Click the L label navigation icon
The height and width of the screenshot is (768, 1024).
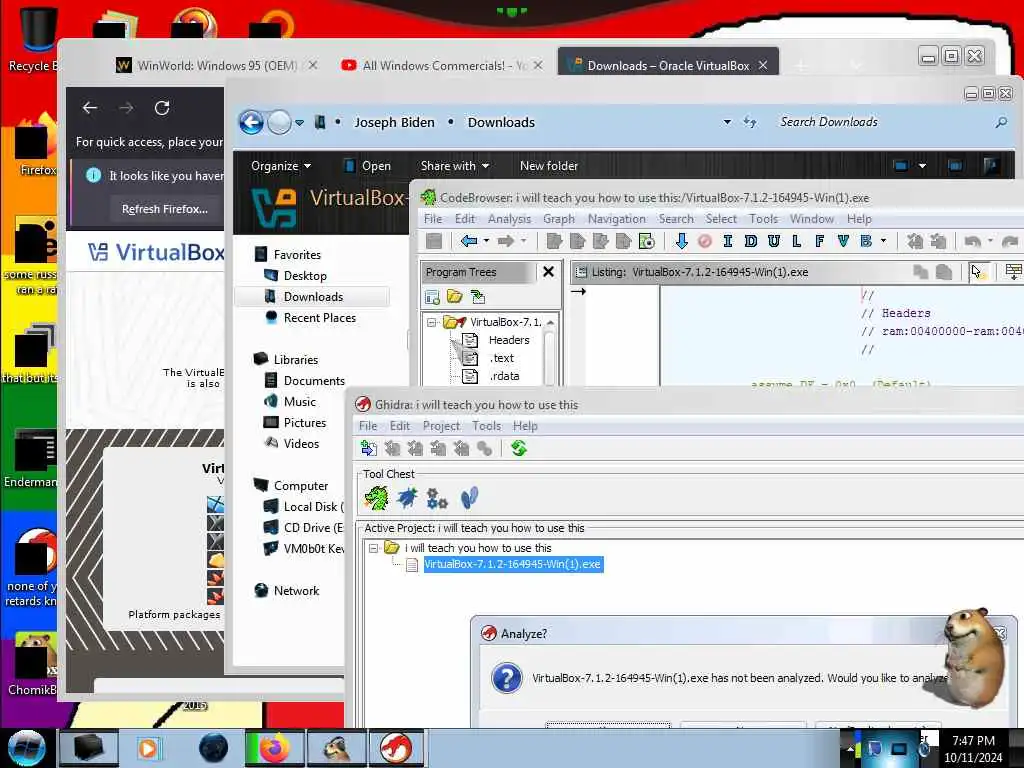(x=797, y=241)
